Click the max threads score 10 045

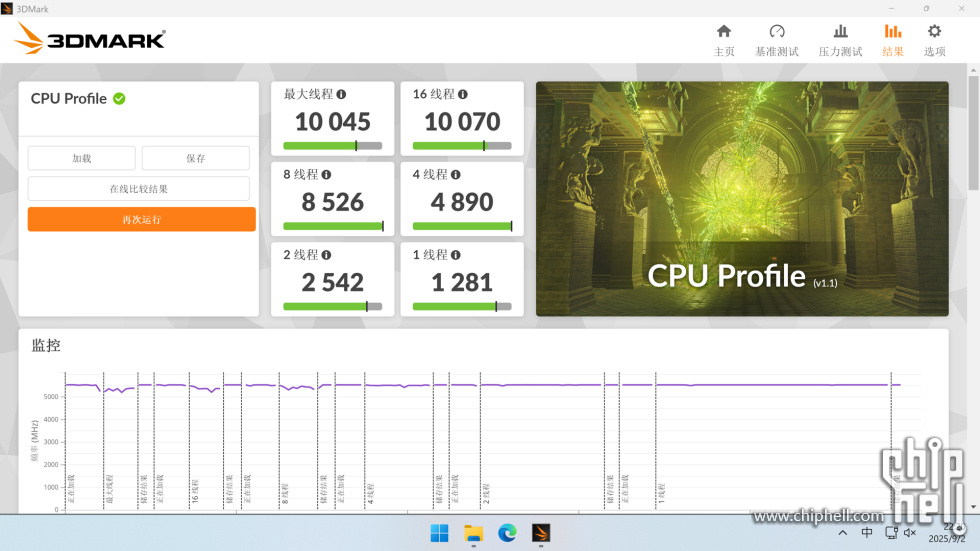click(x=332, y=122)
